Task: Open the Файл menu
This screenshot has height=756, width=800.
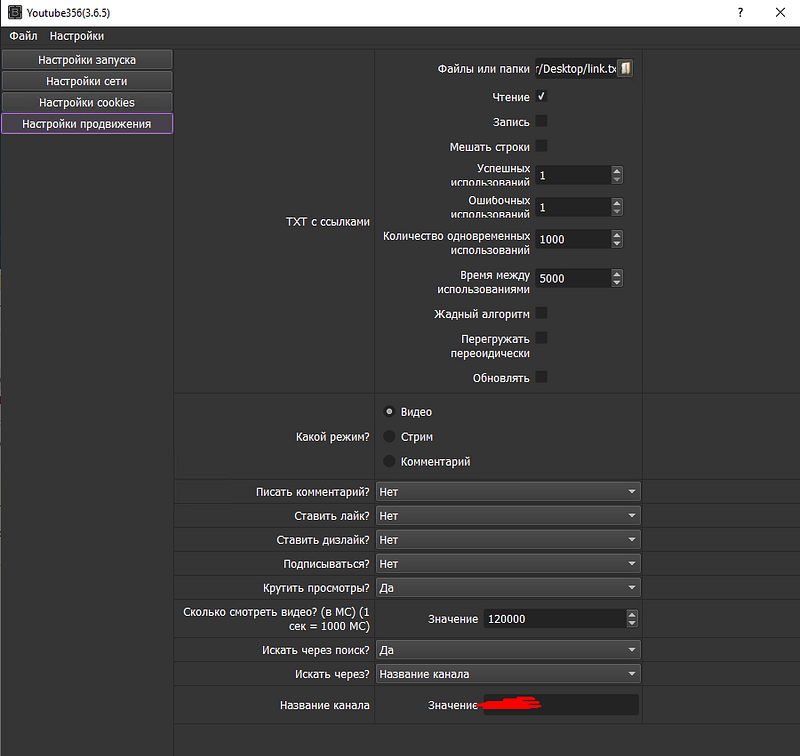Action: coord(23,36)
